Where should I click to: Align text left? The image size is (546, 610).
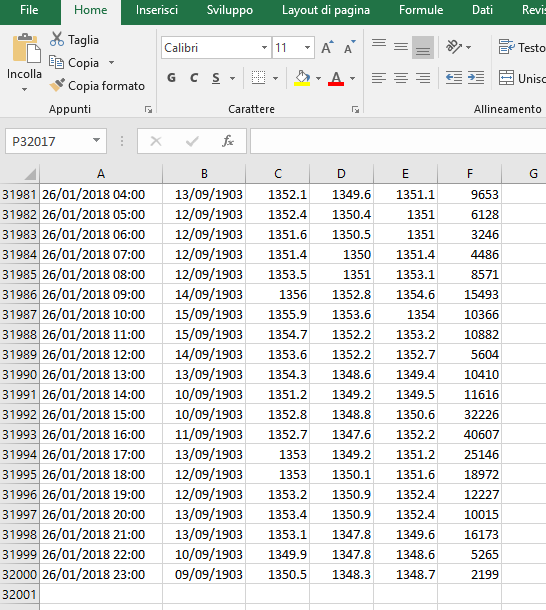click(379, 78)
